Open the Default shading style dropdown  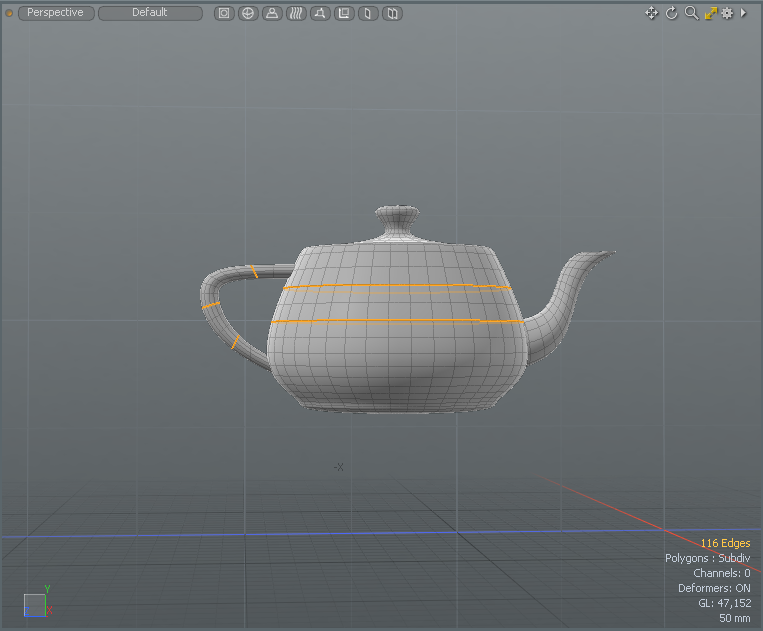[x=150, y=13]
